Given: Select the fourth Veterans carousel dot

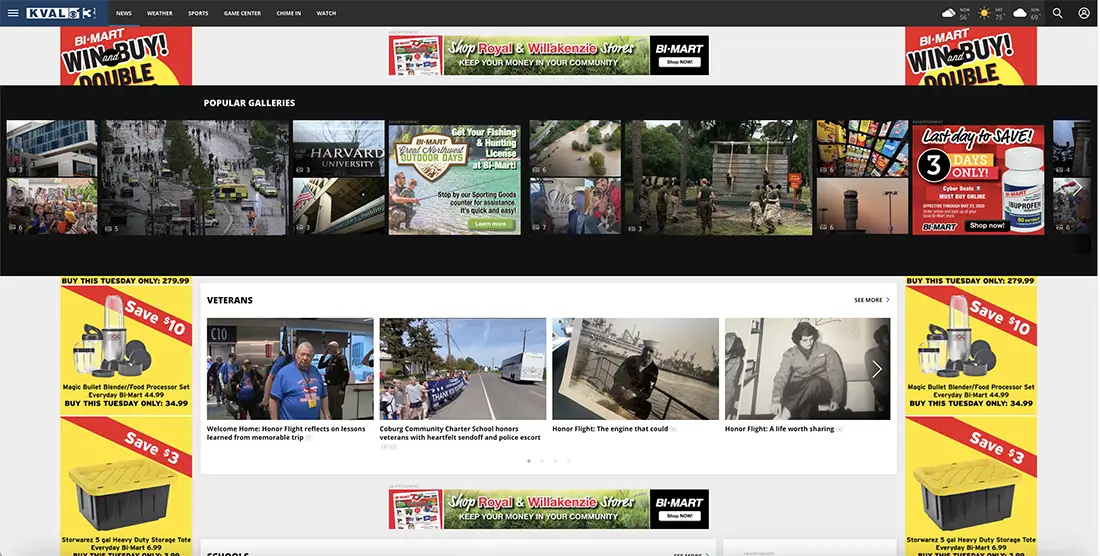Looking at the screenshot, I should point(568,461).
